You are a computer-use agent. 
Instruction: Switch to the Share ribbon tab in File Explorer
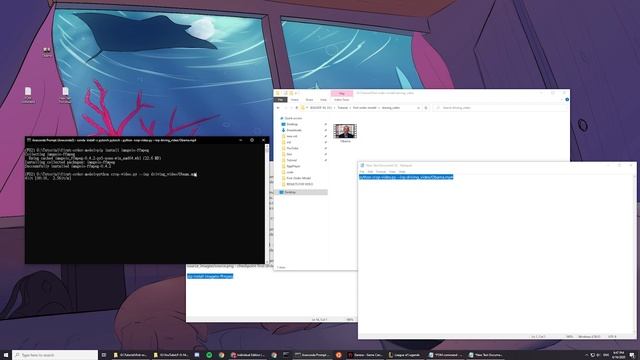click(x=309, y=100)
